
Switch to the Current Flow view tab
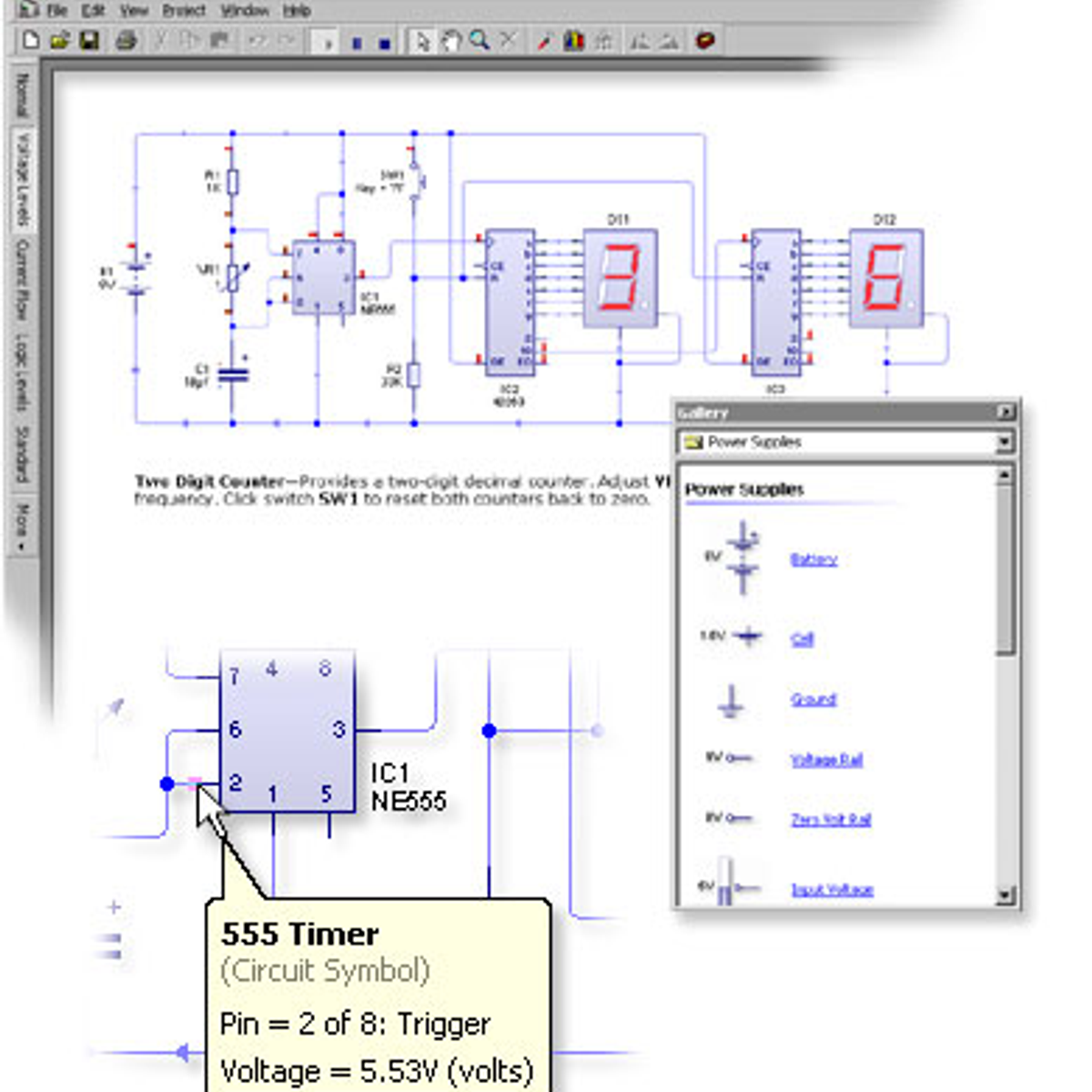[22, 280]
